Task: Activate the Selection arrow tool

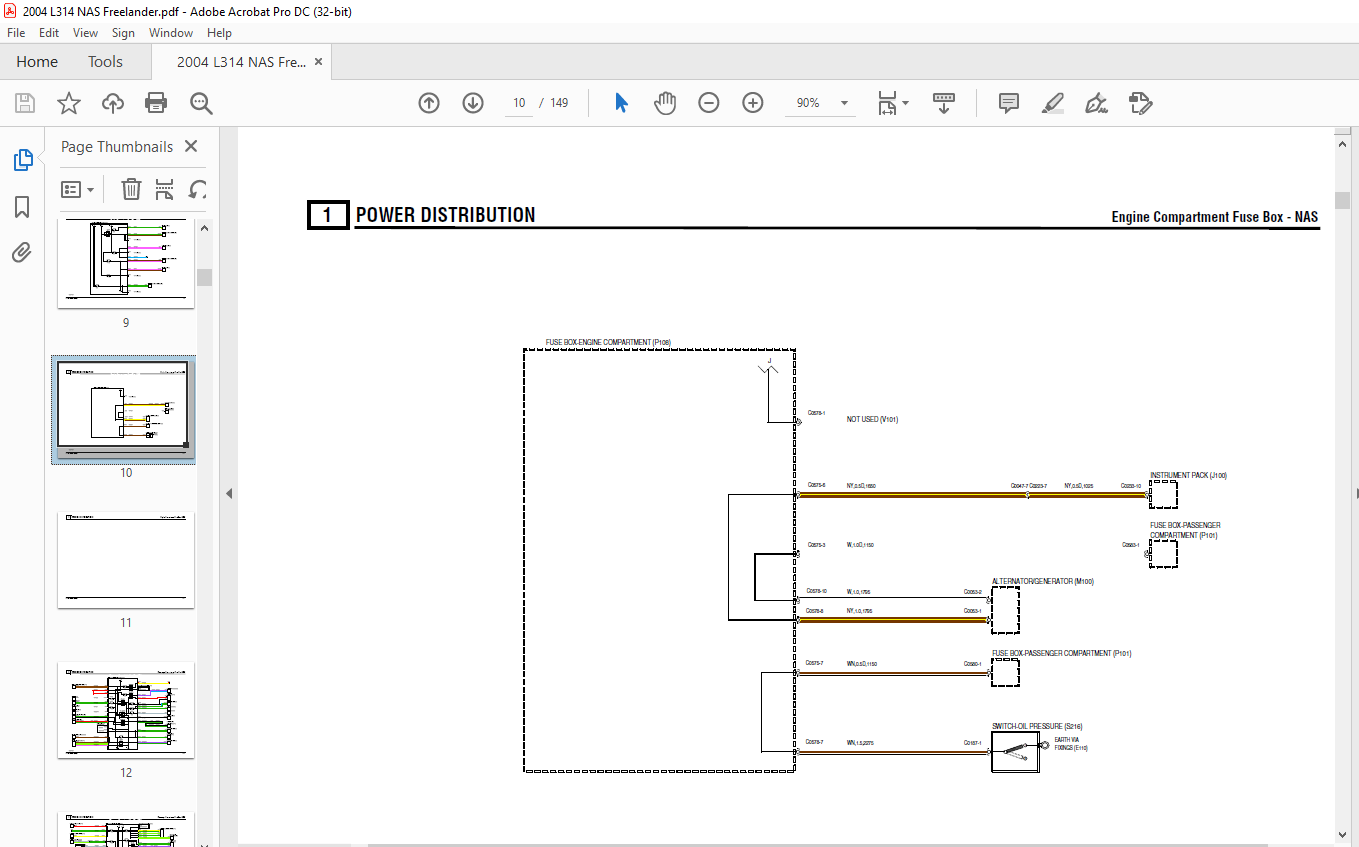Action: (x=621, y=103)
